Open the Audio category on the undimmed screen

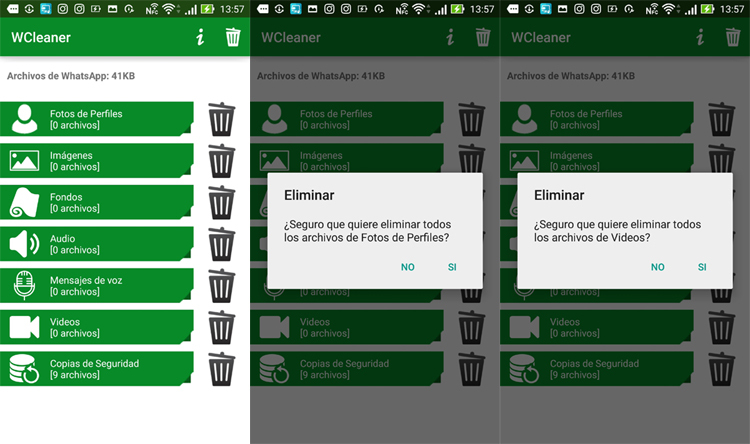pyautogui.click(x=98, y=244)
